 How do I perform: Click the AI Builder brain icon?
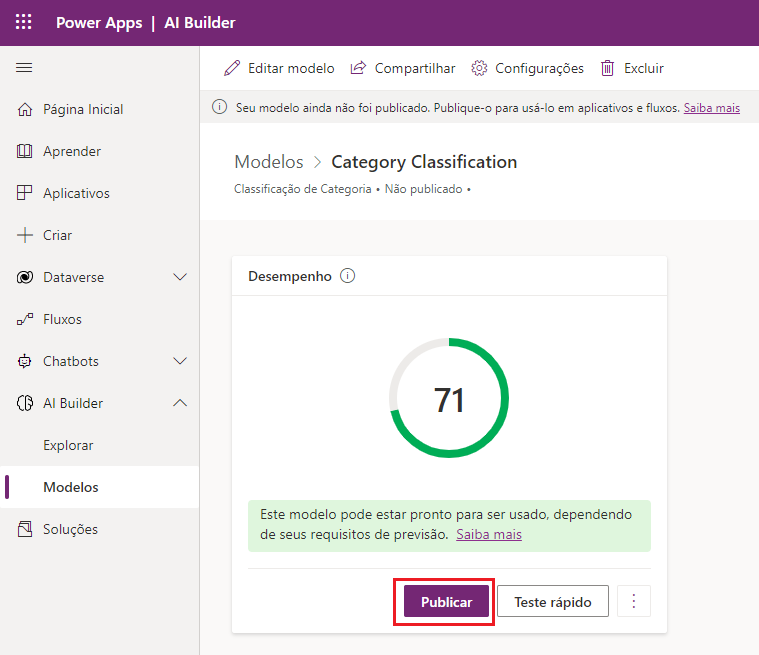[x=25, y=403]
